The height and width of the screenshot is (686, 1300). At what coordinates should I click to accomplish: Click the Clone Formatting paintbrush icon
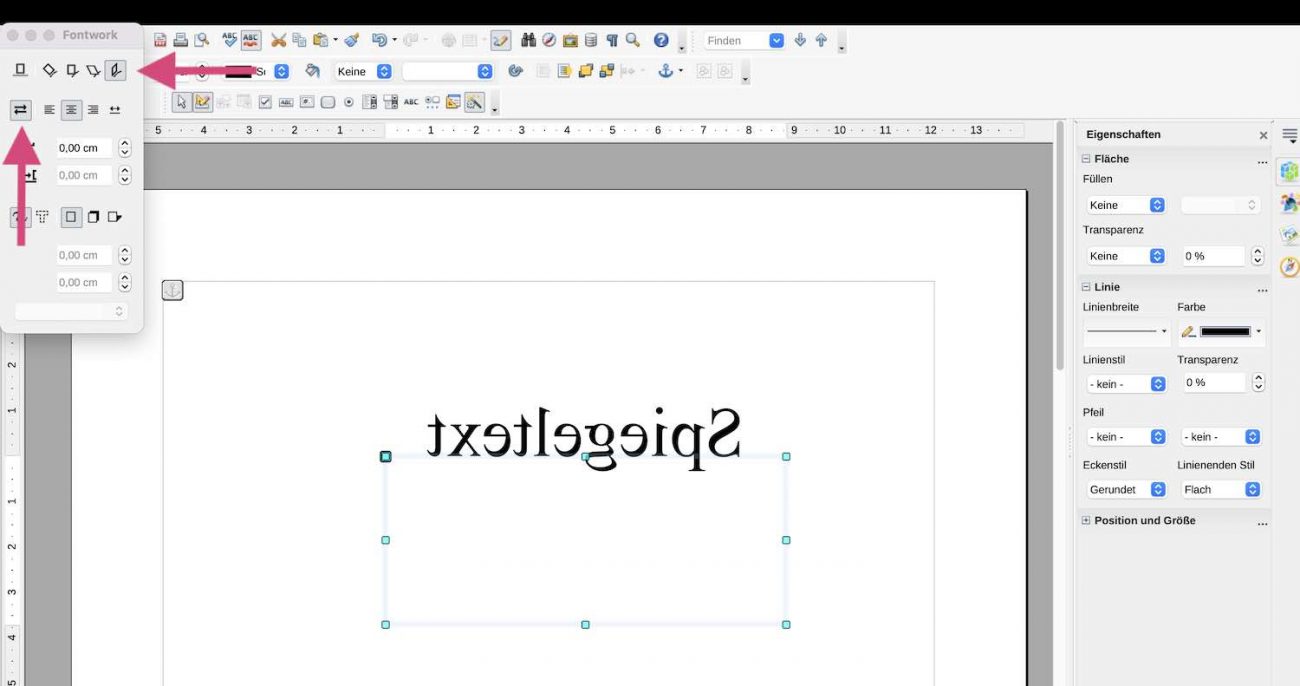click(x=350, y=40)
